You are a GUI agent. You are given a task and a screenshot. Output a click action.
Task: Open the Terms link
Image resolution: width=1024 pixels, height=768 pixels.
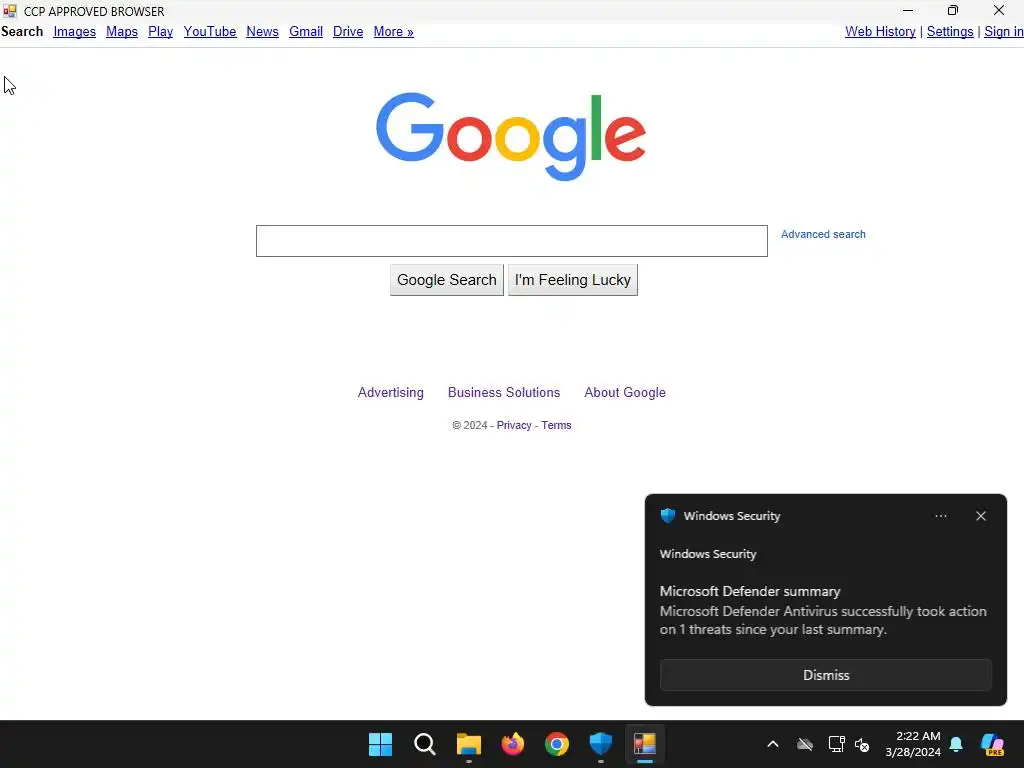(x=556, y=425)
